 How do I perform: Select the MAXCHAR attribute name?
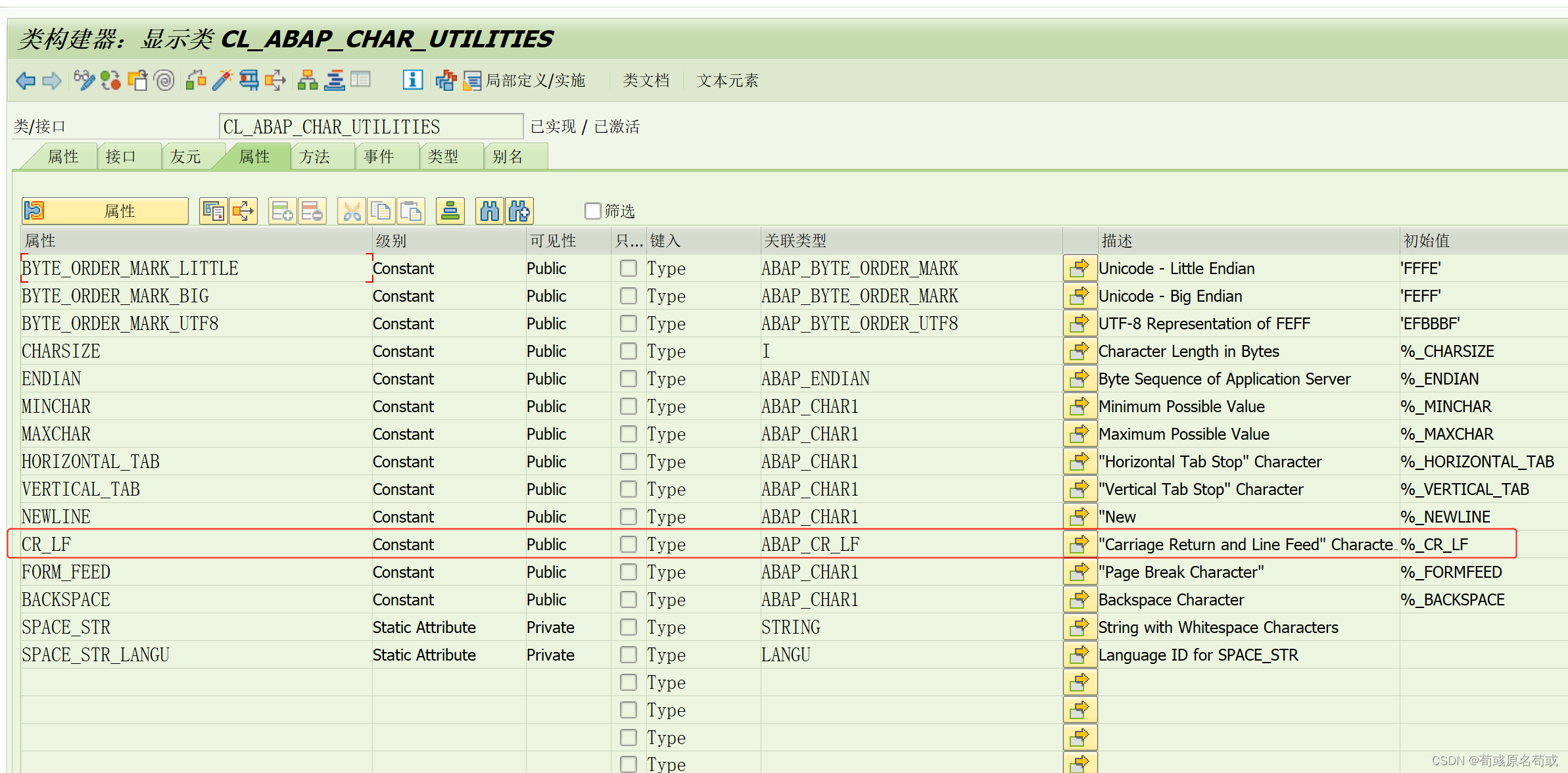[56, 434]
